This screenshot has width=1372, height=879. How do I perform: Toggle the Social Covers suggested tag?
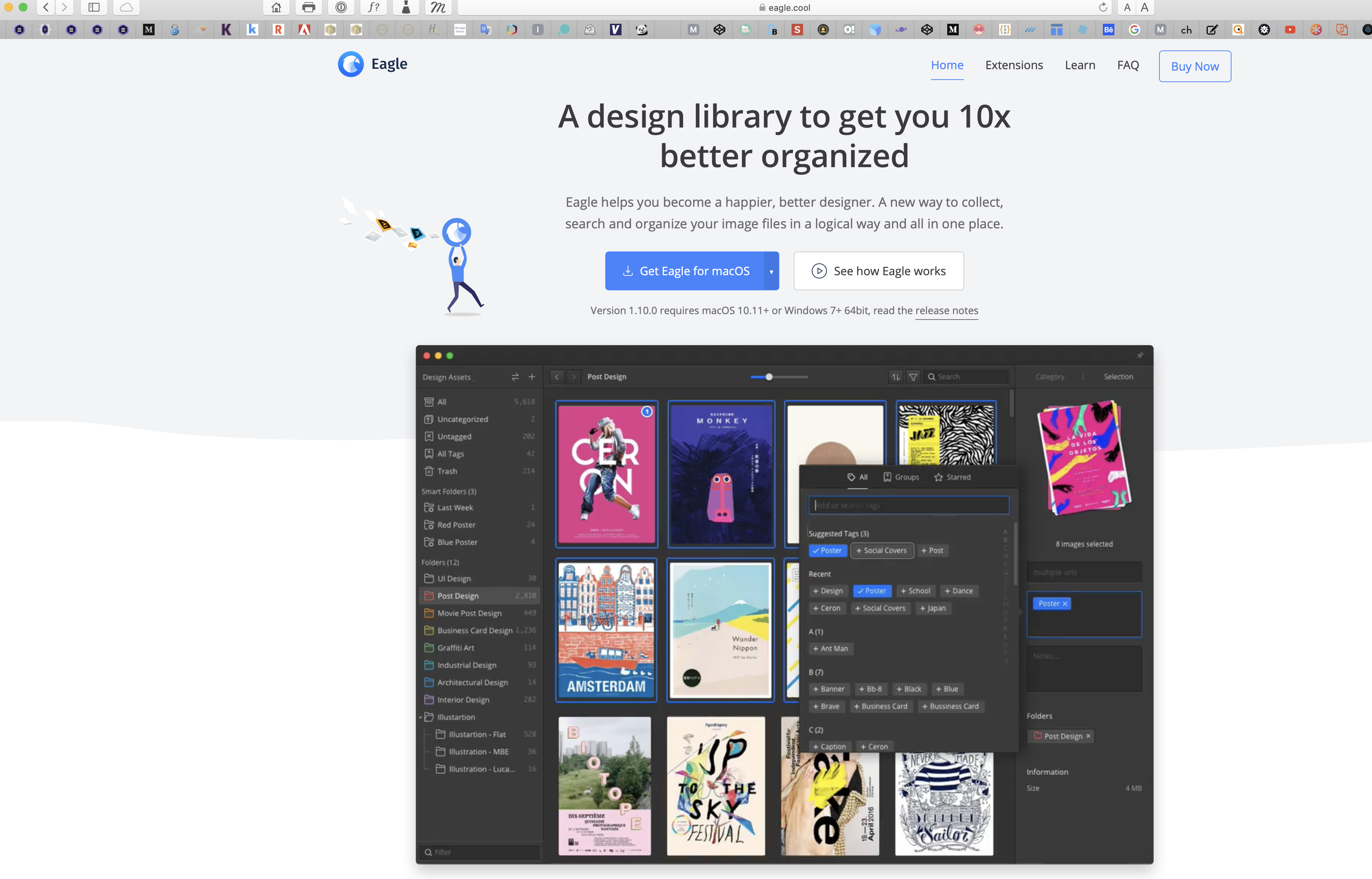tap(882, 550)
